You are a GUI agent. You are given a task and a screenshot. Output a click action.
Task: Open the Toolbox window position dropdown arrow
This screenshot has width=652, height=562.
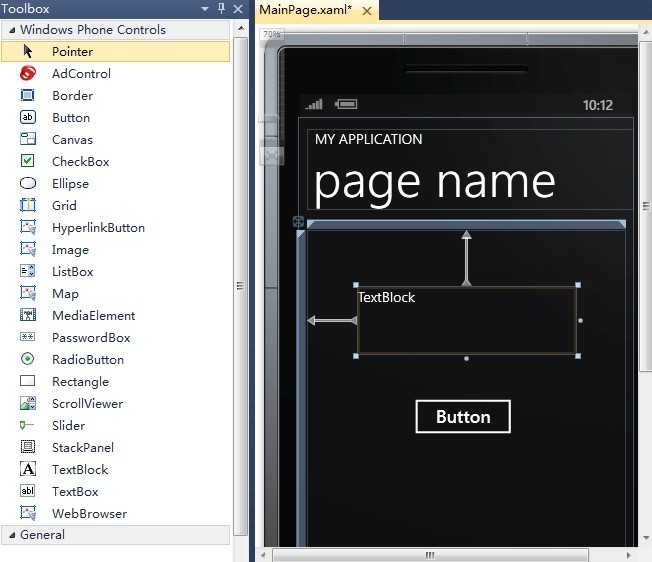205,9
